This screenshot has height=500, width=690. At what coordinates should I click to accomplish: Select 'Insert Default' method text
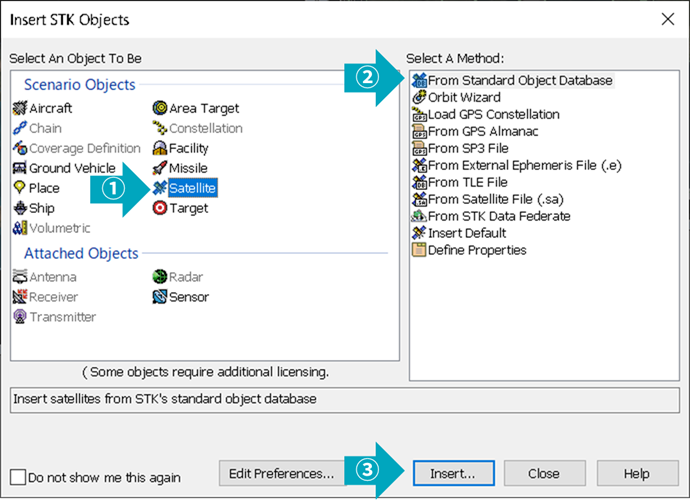point(467,233)
